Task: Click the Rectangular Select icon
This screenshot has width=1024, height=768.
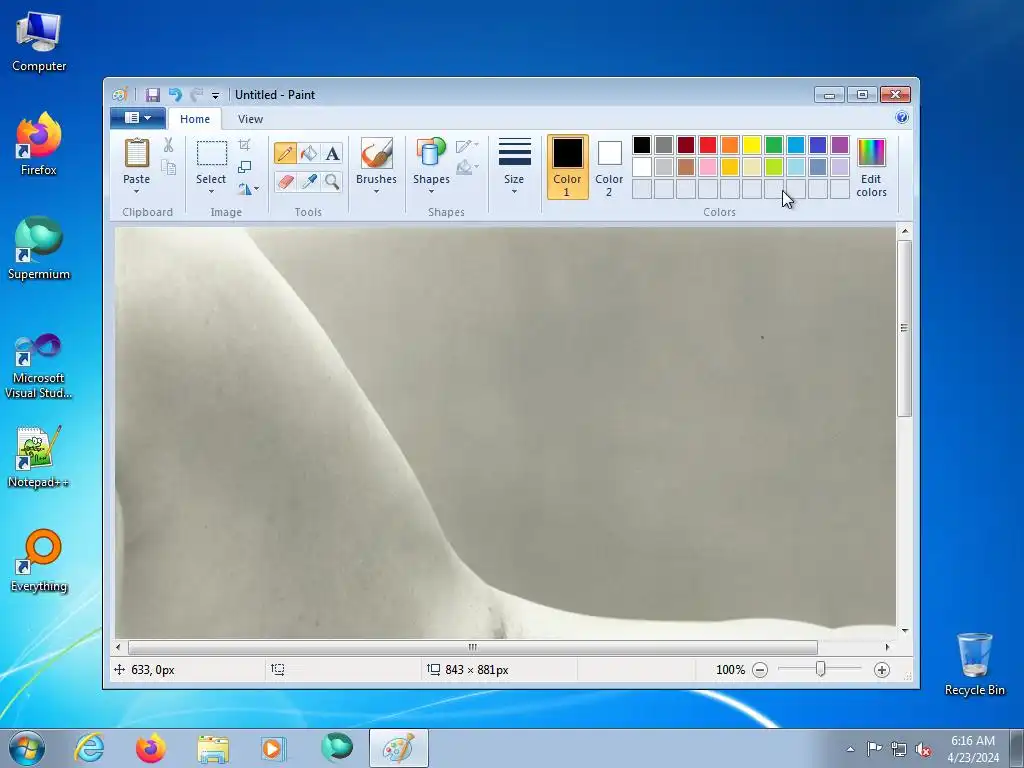Action: tap(212, 153)
